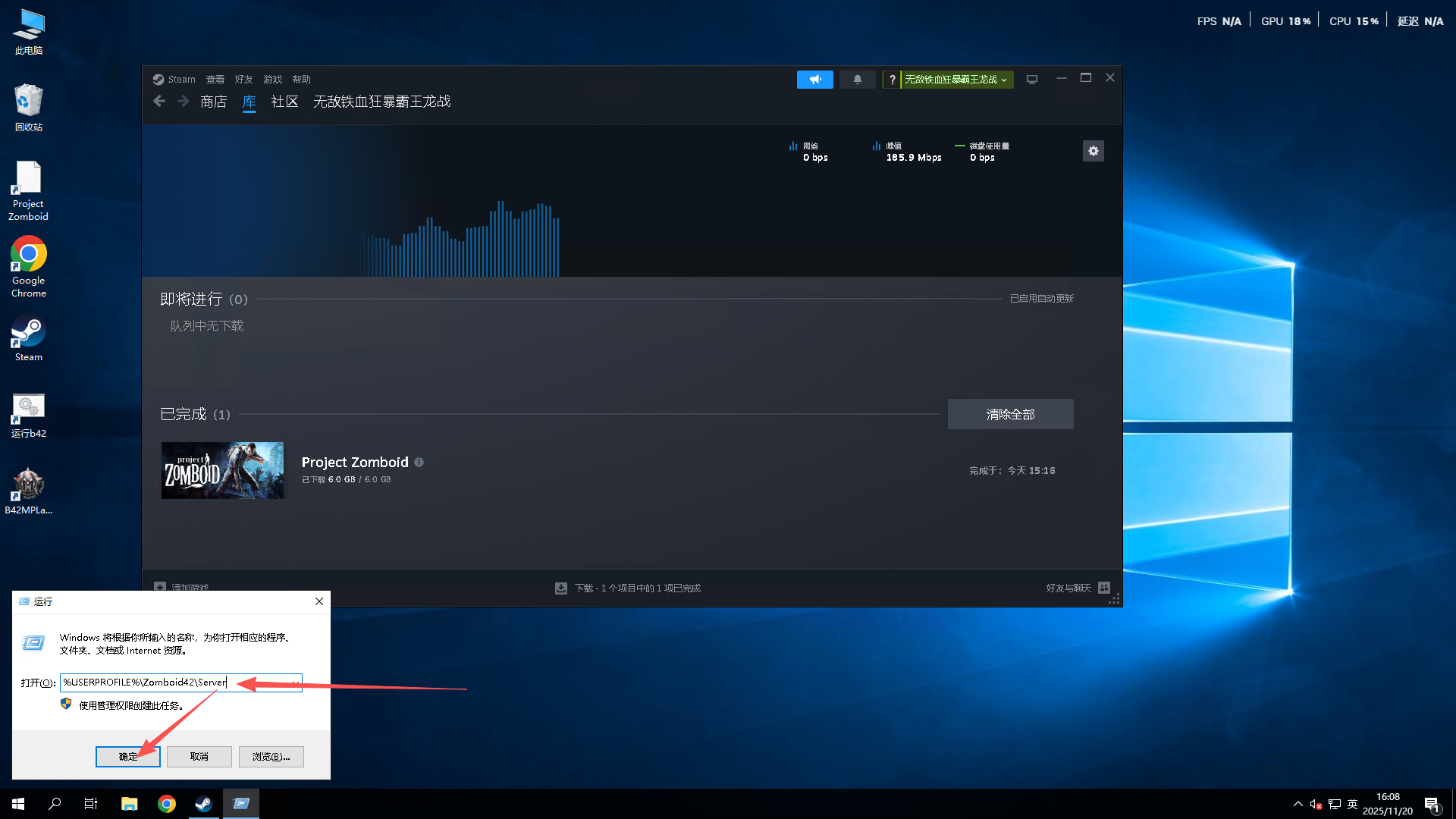Click info icon next to Project Zomboid
The image size is (1456, 819).
(x=419, y=462)
